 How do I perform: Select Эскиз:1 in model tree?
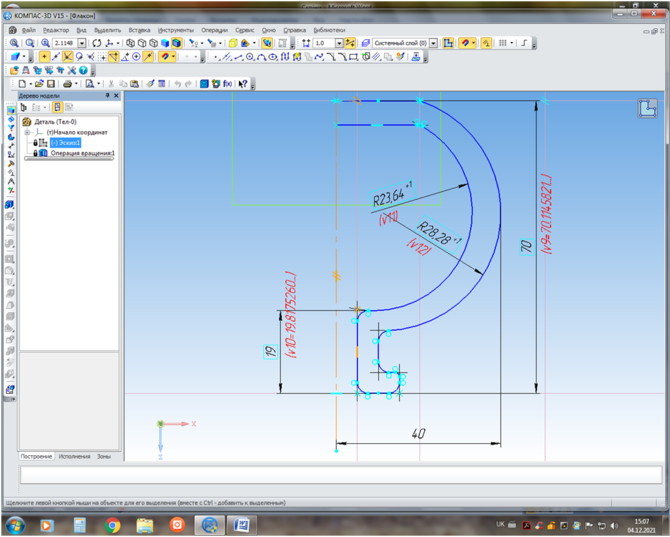click(x=65, y=143)
